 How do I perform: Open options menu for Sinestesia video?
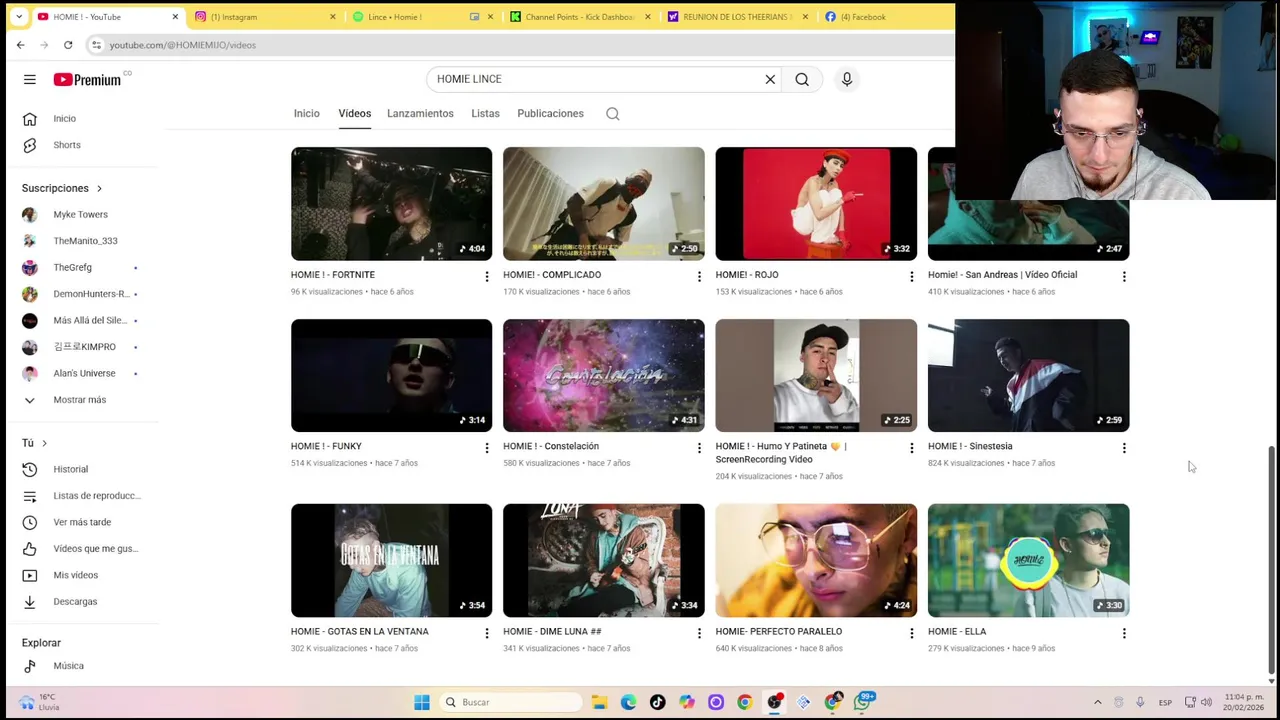[x=1124, y=448]
